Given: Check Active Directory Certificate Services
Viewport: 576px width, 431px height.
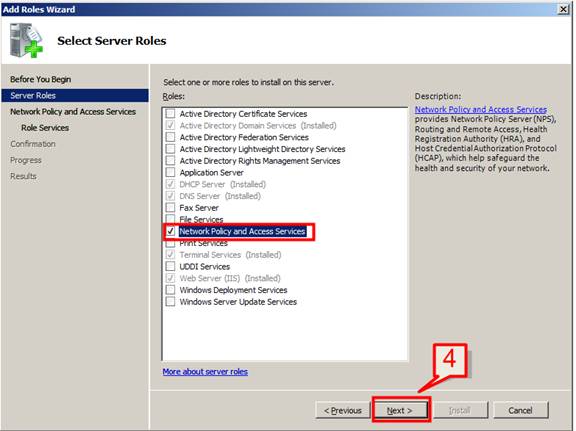Looking at the screenshot, I should 170,114.
